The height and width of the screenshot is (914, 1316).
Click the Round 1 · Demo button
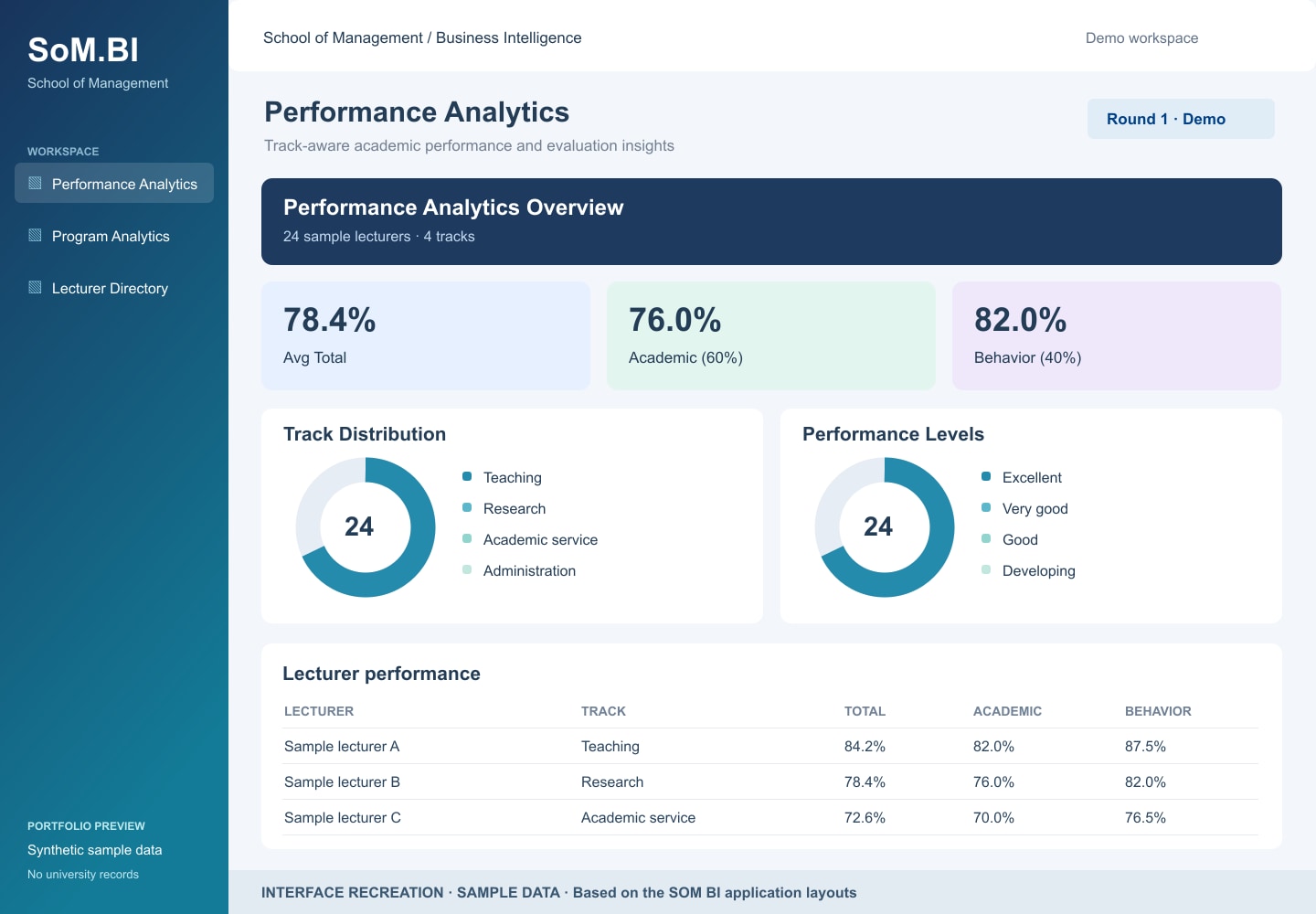coord(1181,119)
